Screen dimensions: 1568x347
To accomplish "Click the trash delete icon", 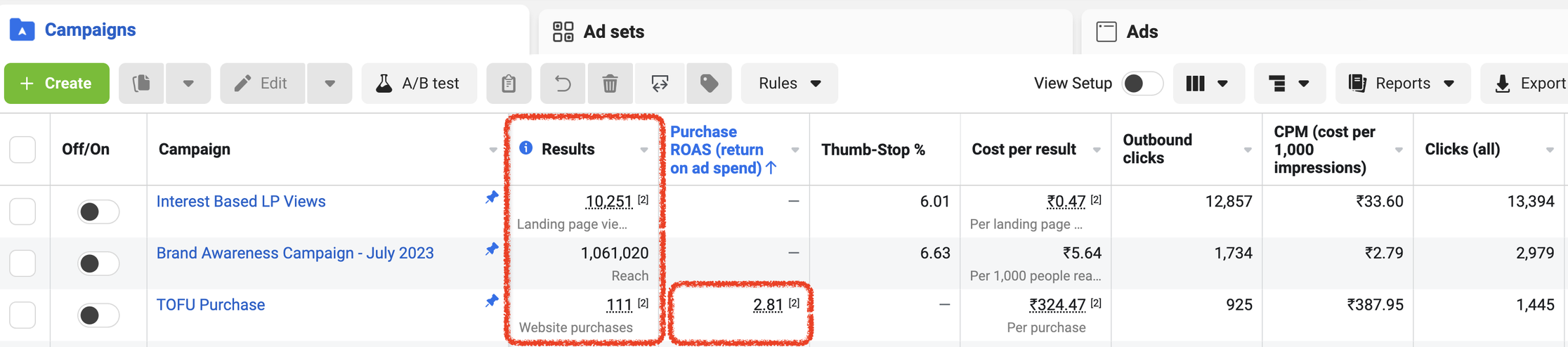I will click(610, 84).
